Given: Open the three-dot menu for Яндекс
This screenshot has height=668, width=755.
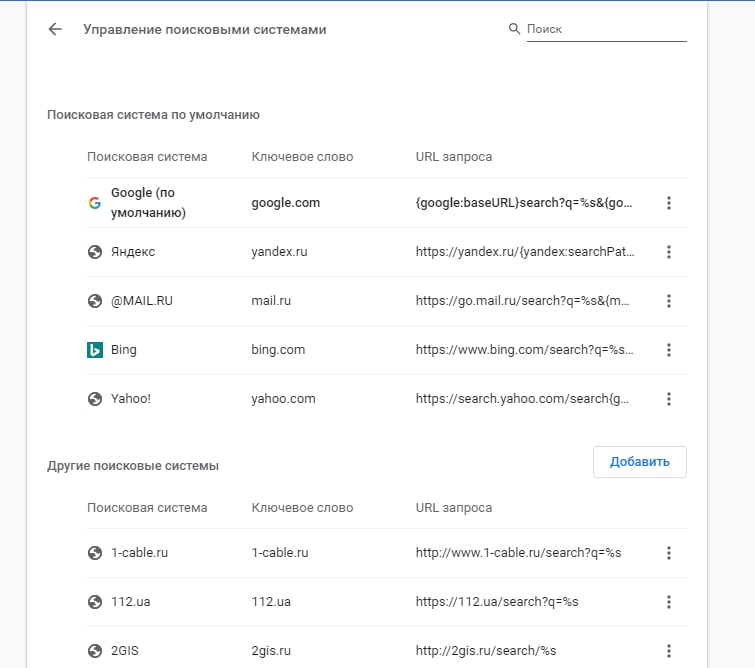Looking at the screenshot, I should coord(669,252).
